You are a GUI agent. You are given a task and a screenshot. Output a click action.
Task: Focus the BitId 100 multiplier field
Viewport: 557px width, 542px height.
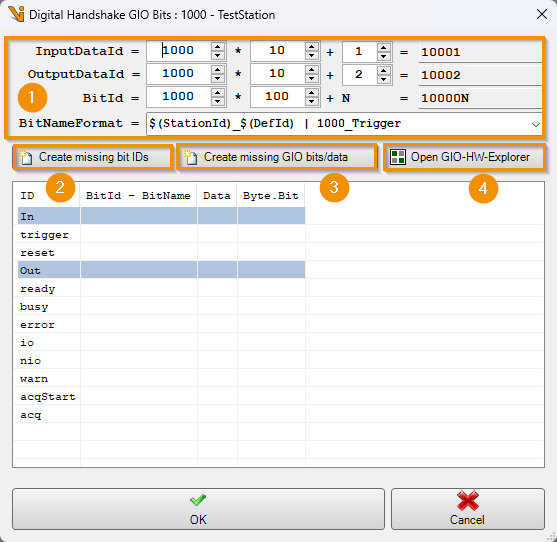point(278,97)
